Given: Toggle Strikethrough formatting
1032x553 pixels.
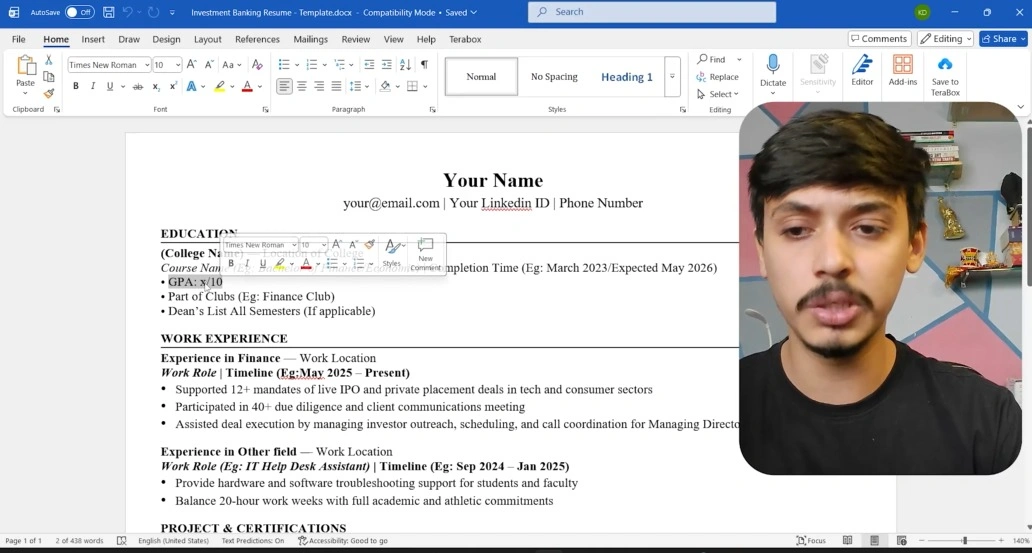Looking at the screenshot, I should 138,86.
